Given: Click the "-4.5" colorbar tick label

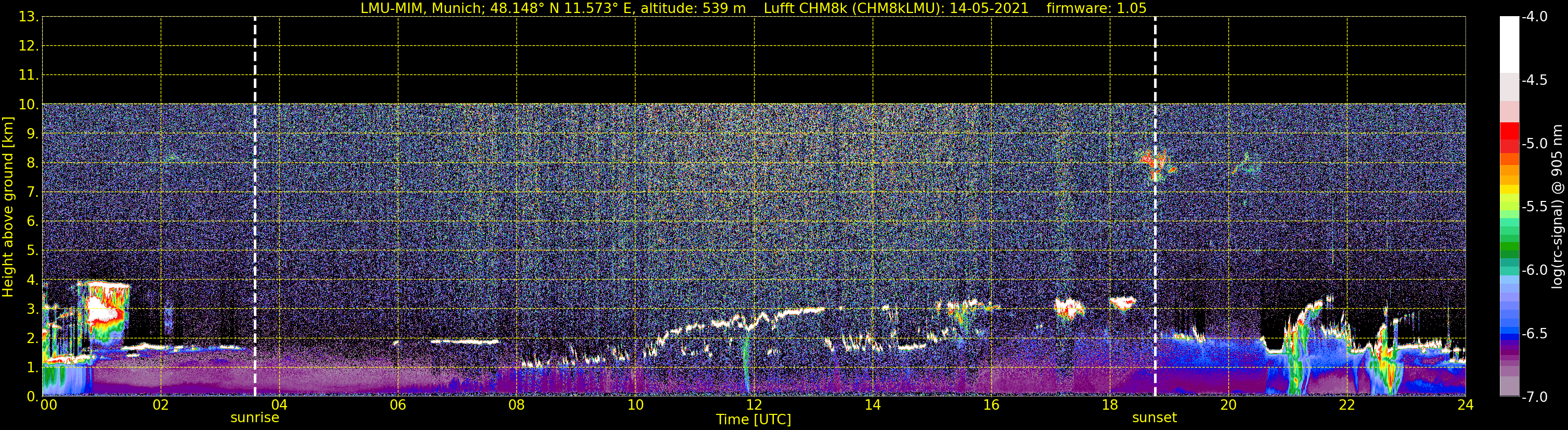Looking at the screenshot, I should (1535, 80).
